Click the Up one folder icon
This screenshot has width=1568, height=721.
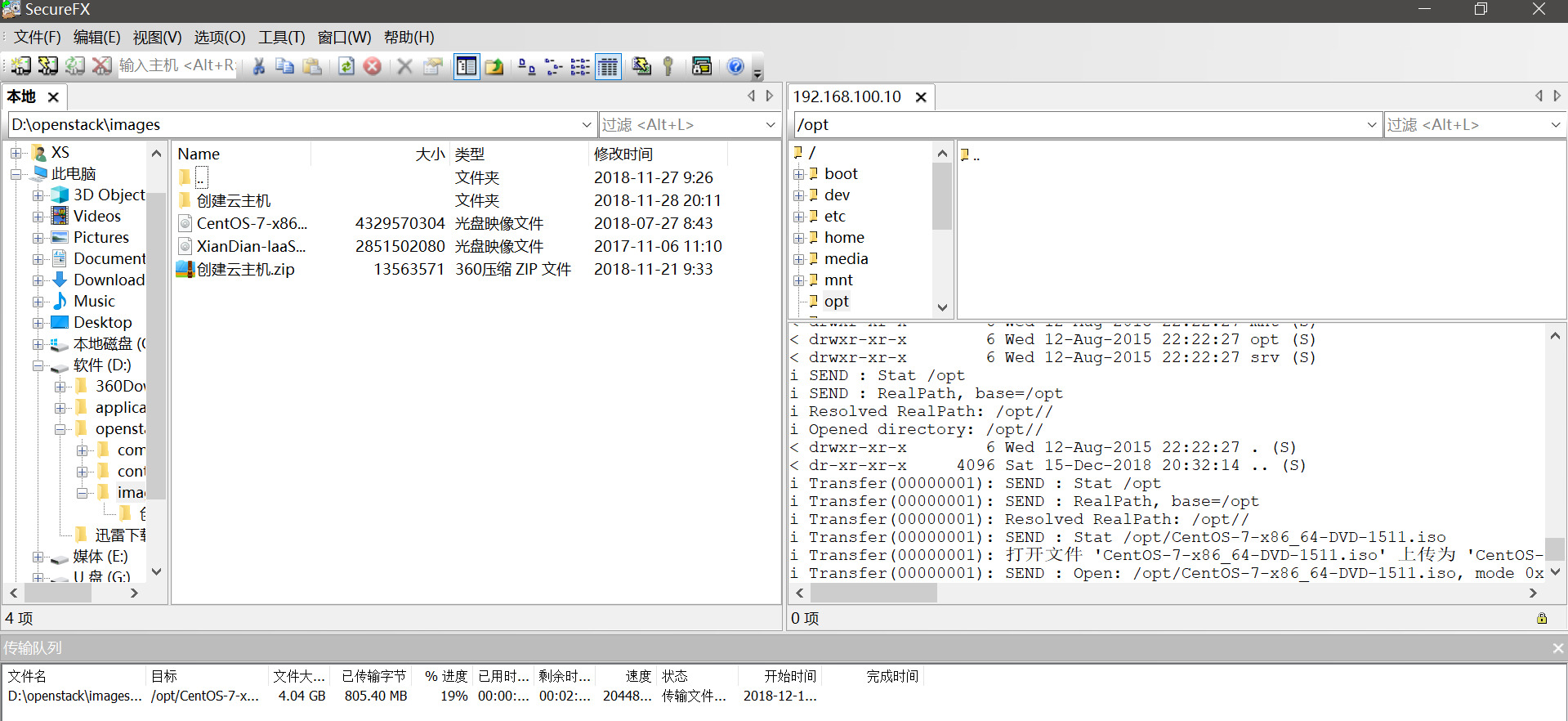tap(494, 66)
